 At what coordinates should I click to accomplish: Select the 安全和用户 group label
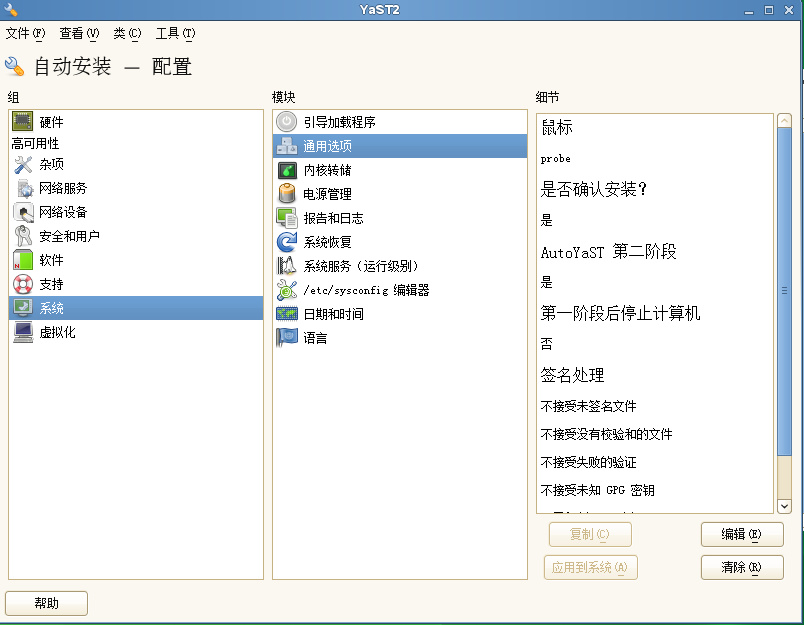coord(69,236)
